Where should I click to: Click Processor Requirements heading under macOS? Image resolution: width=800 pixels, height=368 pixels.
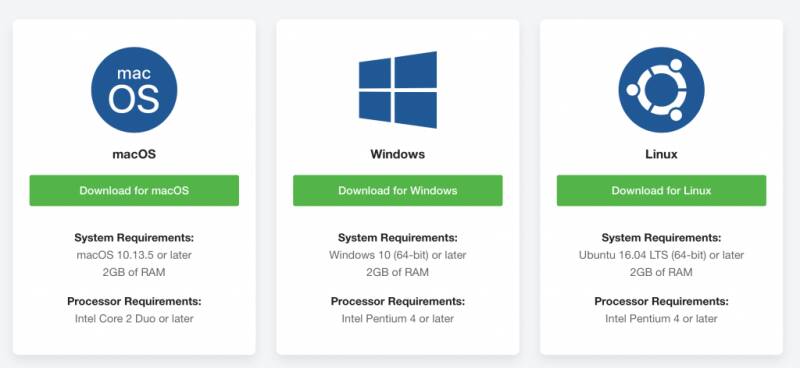(134, 301)
